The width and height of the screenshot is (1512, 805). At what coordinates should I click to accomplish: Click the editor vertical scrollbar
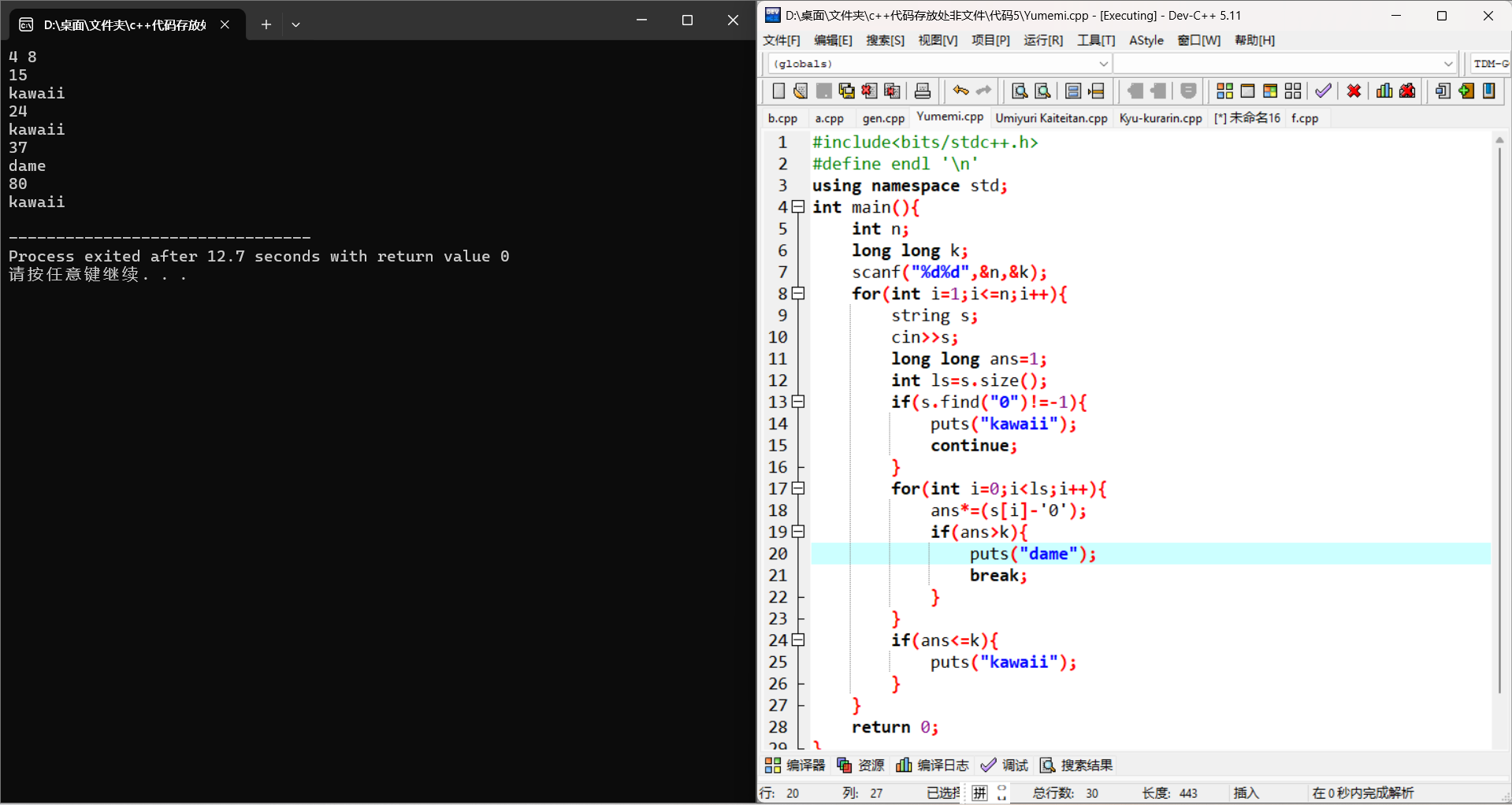click(x=1499, y=410)
